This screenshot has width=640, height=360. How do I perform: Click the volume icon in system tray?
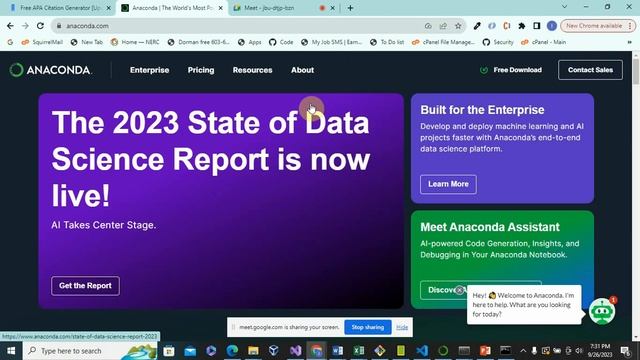tap(578, 351)
